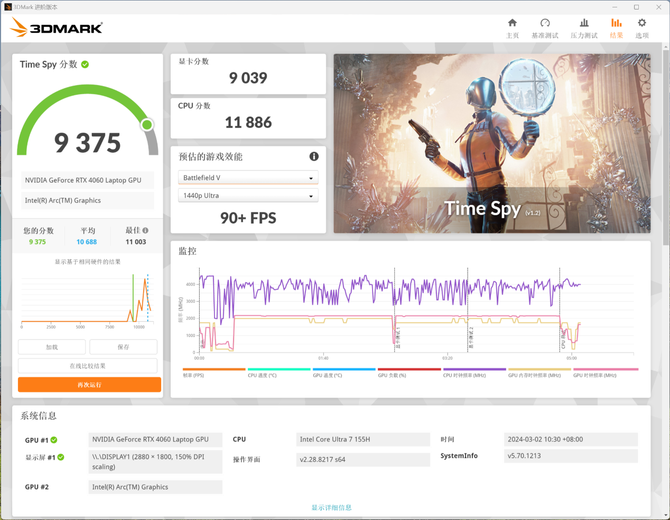Click the 2024-03-02 10:30 time field
The height and width of the screenshot is (520, 670).
[x=571, y=439]
